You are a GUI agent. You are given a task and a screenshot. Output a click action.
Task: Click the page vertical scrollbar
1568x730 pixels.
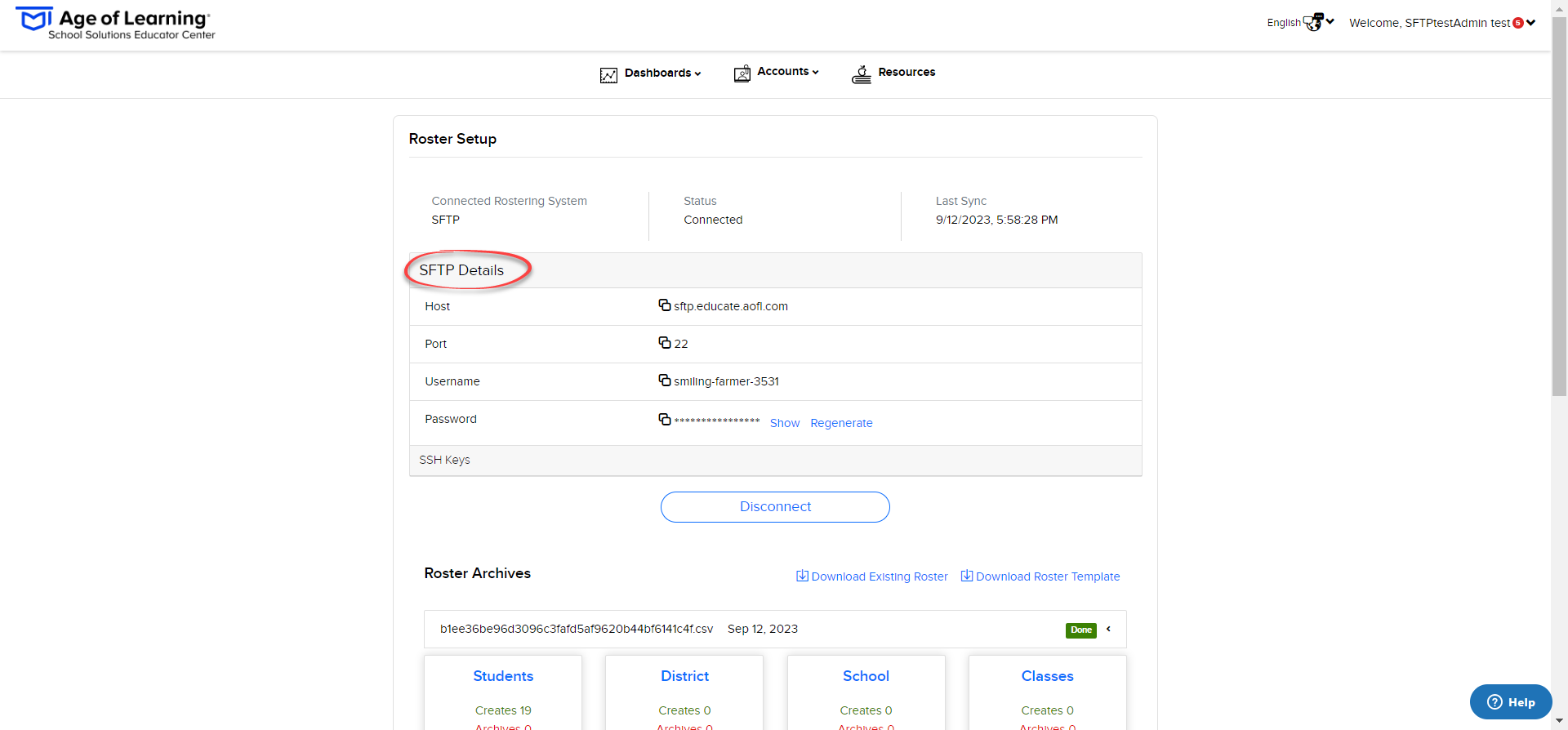click(x=1559, y=207)
